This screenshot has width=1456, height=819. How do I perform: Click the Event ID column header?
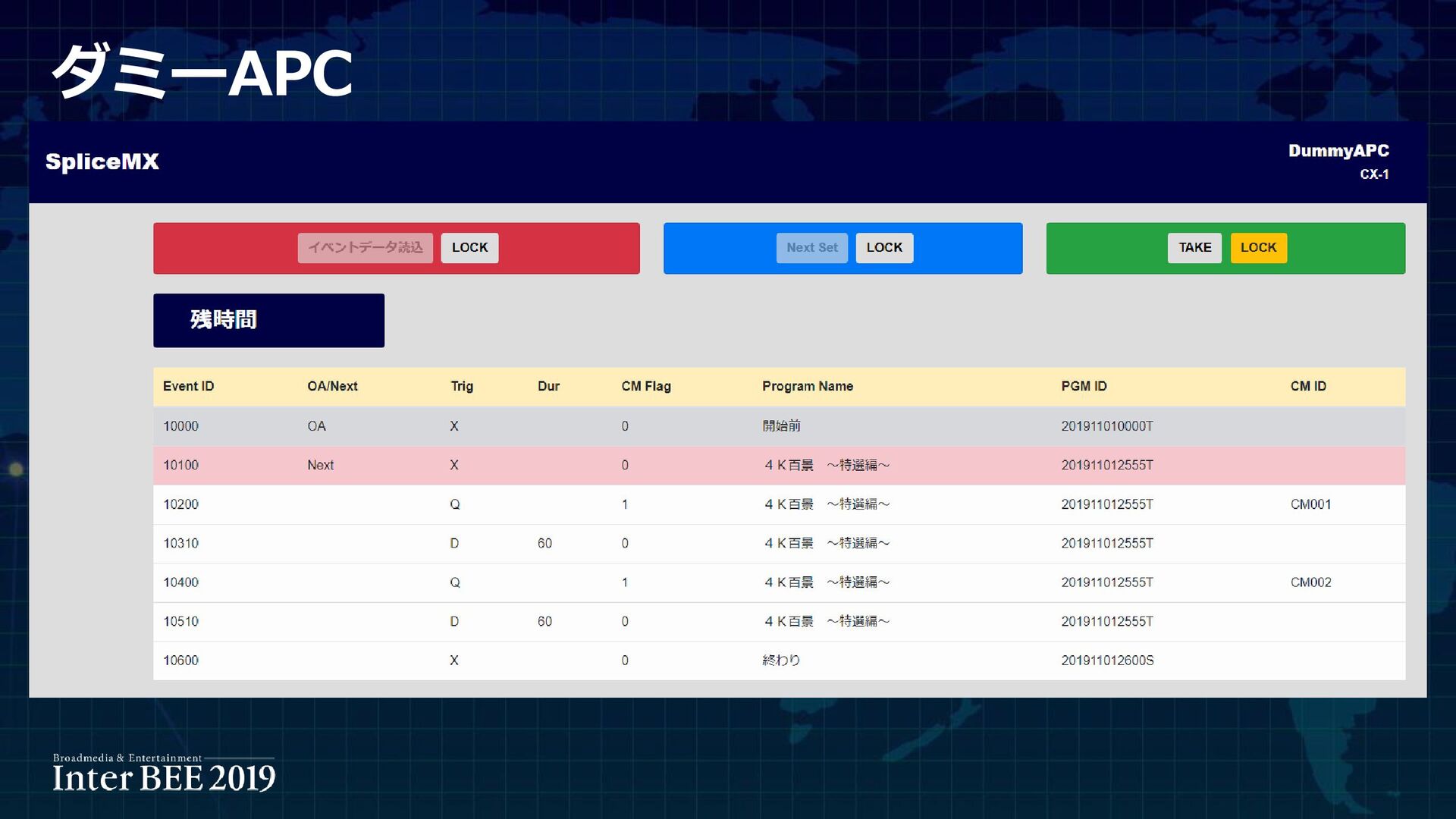189,386
